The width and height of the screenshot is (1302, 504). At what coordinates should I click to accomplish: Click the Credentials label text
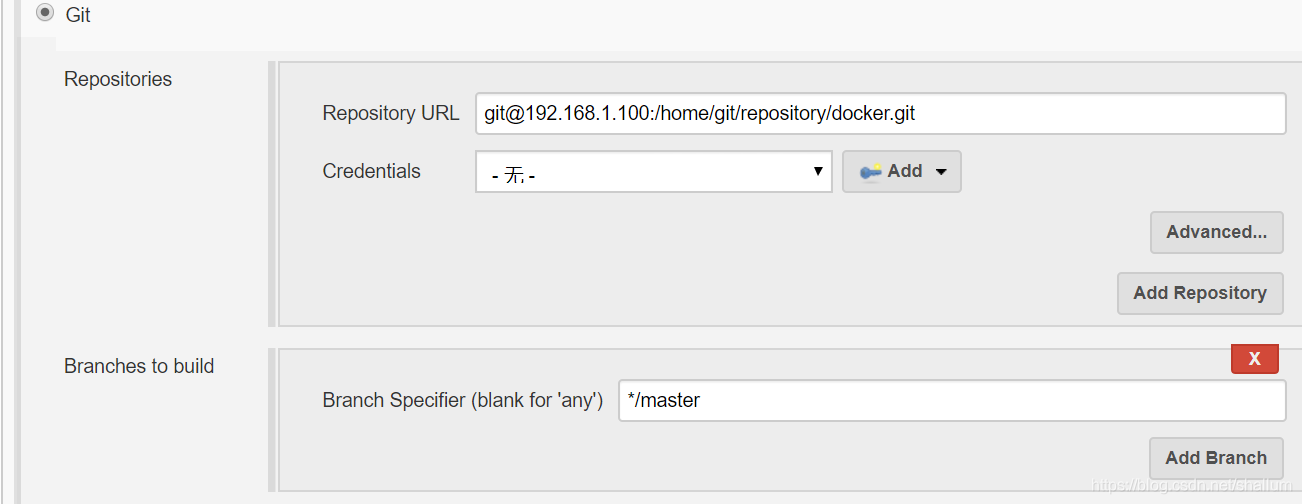(x=371, y=171)
